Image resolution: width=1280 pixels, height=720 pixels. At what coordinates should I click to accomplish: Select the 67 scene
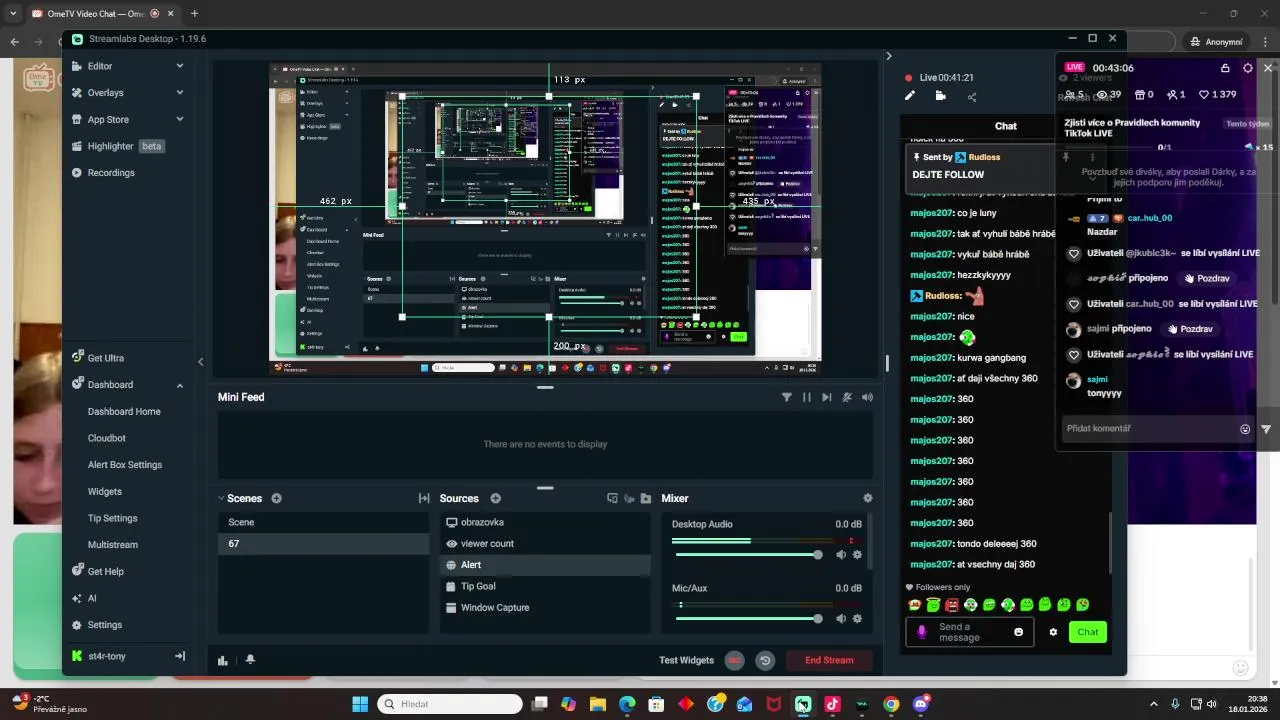click(323, 544)
